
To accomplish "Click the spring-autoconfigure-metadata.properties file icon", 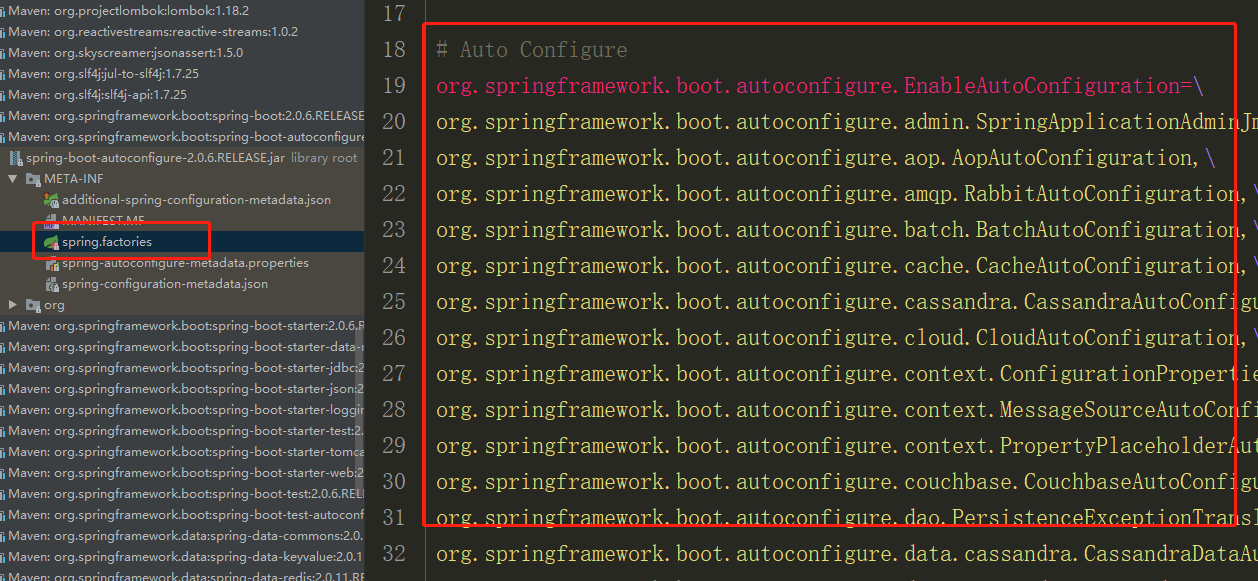I will pyautogui.click(x=51, y=263).
